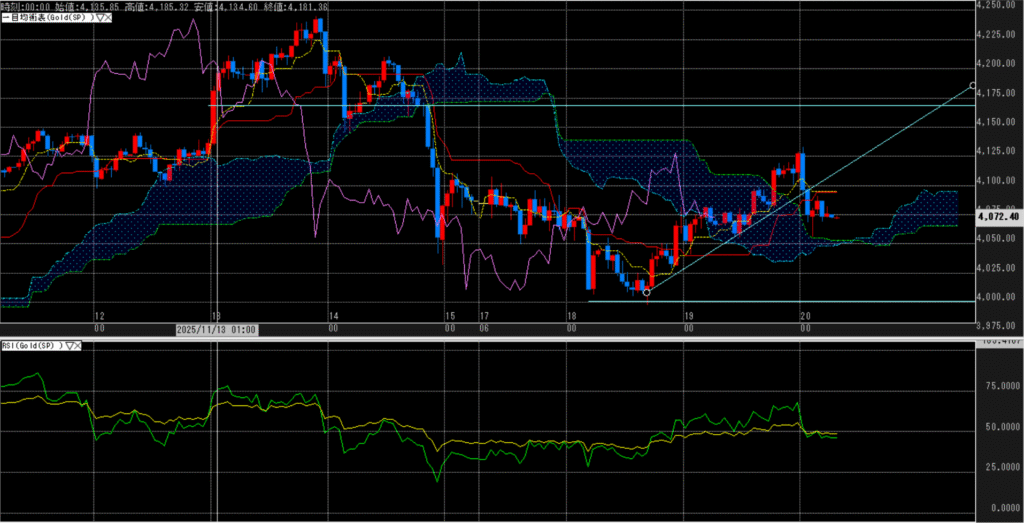Select the trendline's upper-right endpoint handle
This screenshot has width=1024, height=523.
[x=973, y=85]
